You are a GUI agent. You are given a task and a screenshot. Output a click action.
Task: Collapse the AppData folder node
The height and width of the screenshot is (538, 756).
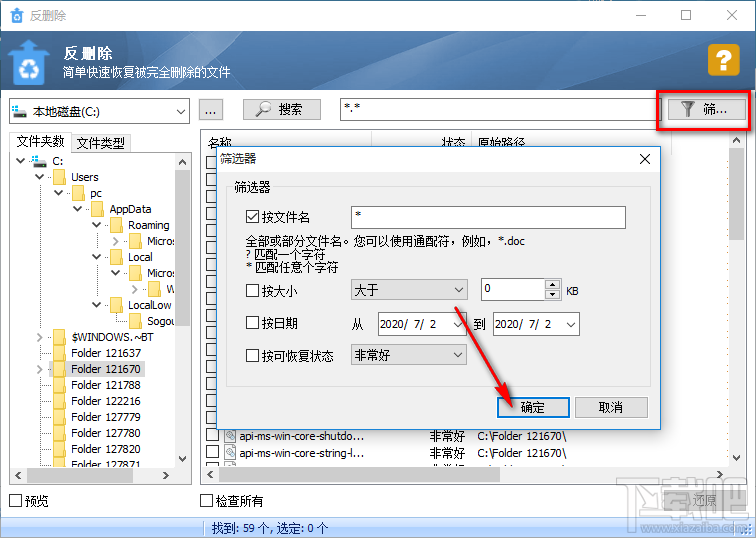[78, 209]
